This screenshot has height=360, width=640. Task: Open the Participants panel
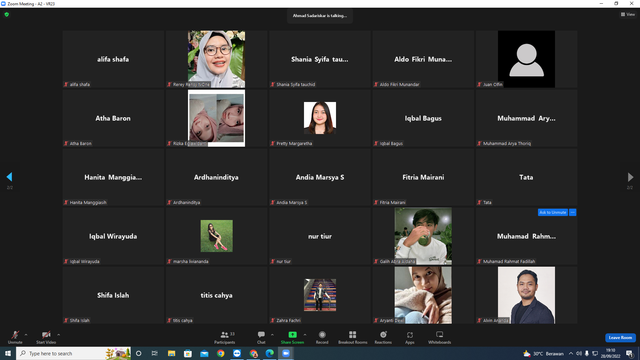(x=224, y=337)
